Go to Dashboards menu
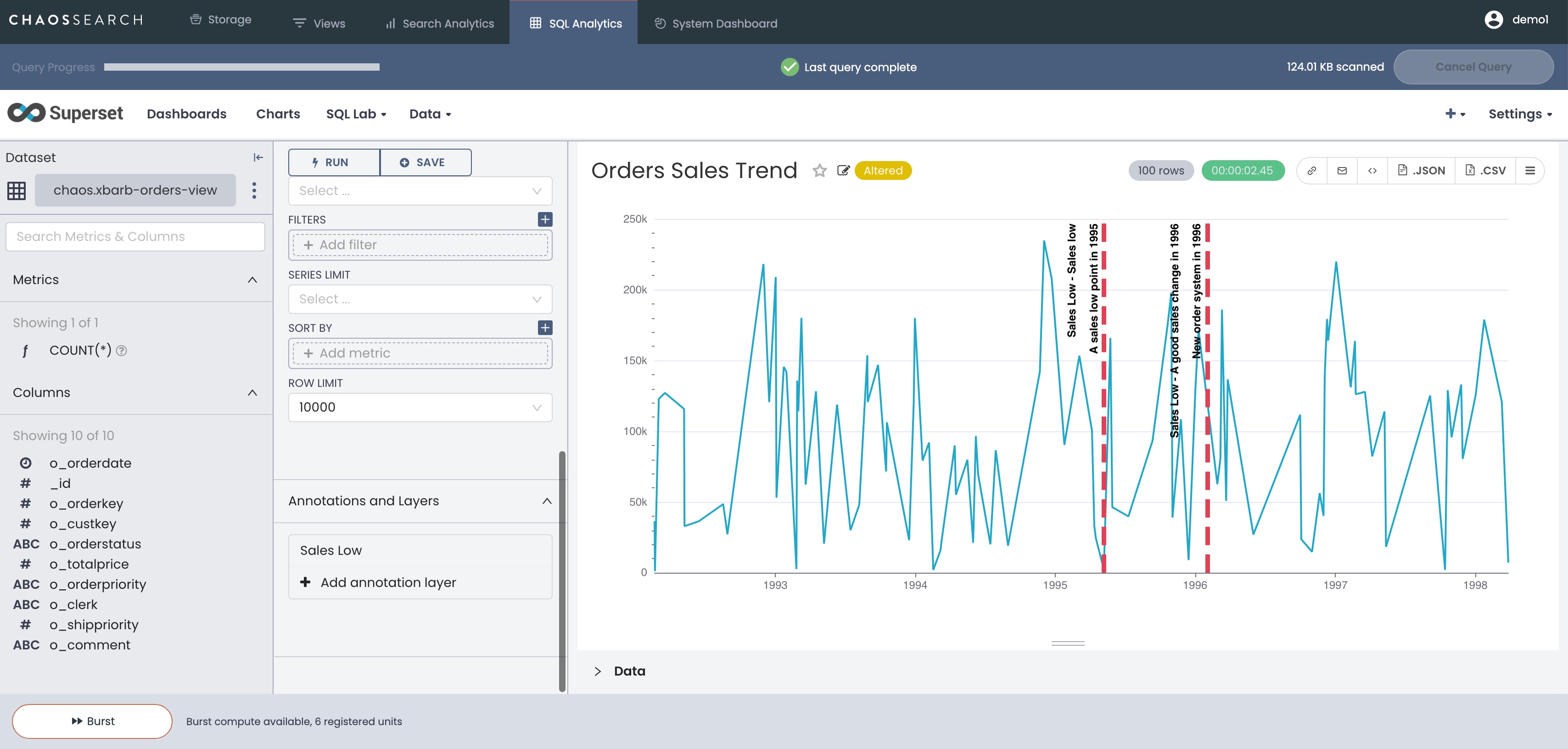 (186, 114)
